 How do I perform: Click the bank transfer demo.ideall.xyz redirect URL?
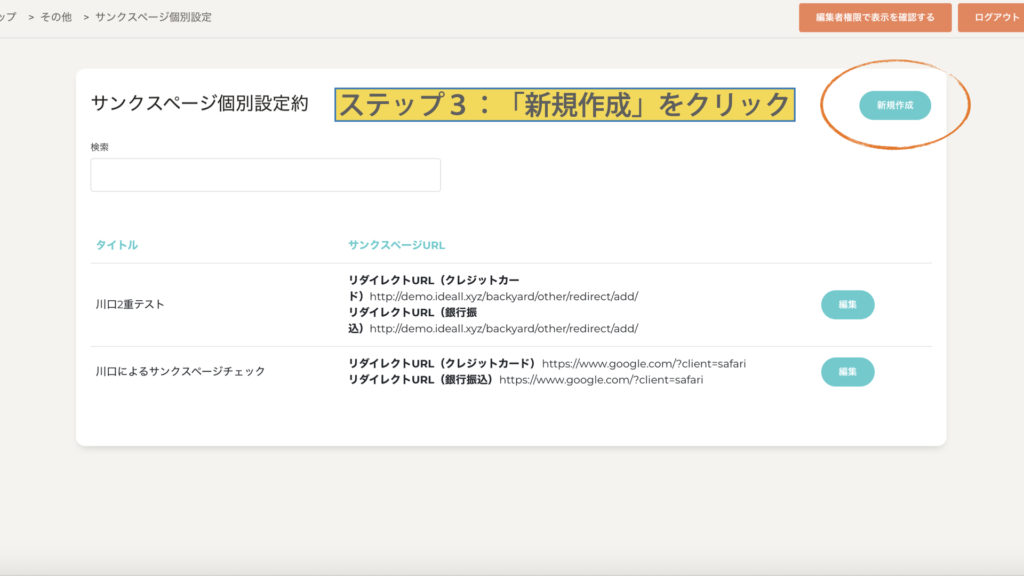503,328
